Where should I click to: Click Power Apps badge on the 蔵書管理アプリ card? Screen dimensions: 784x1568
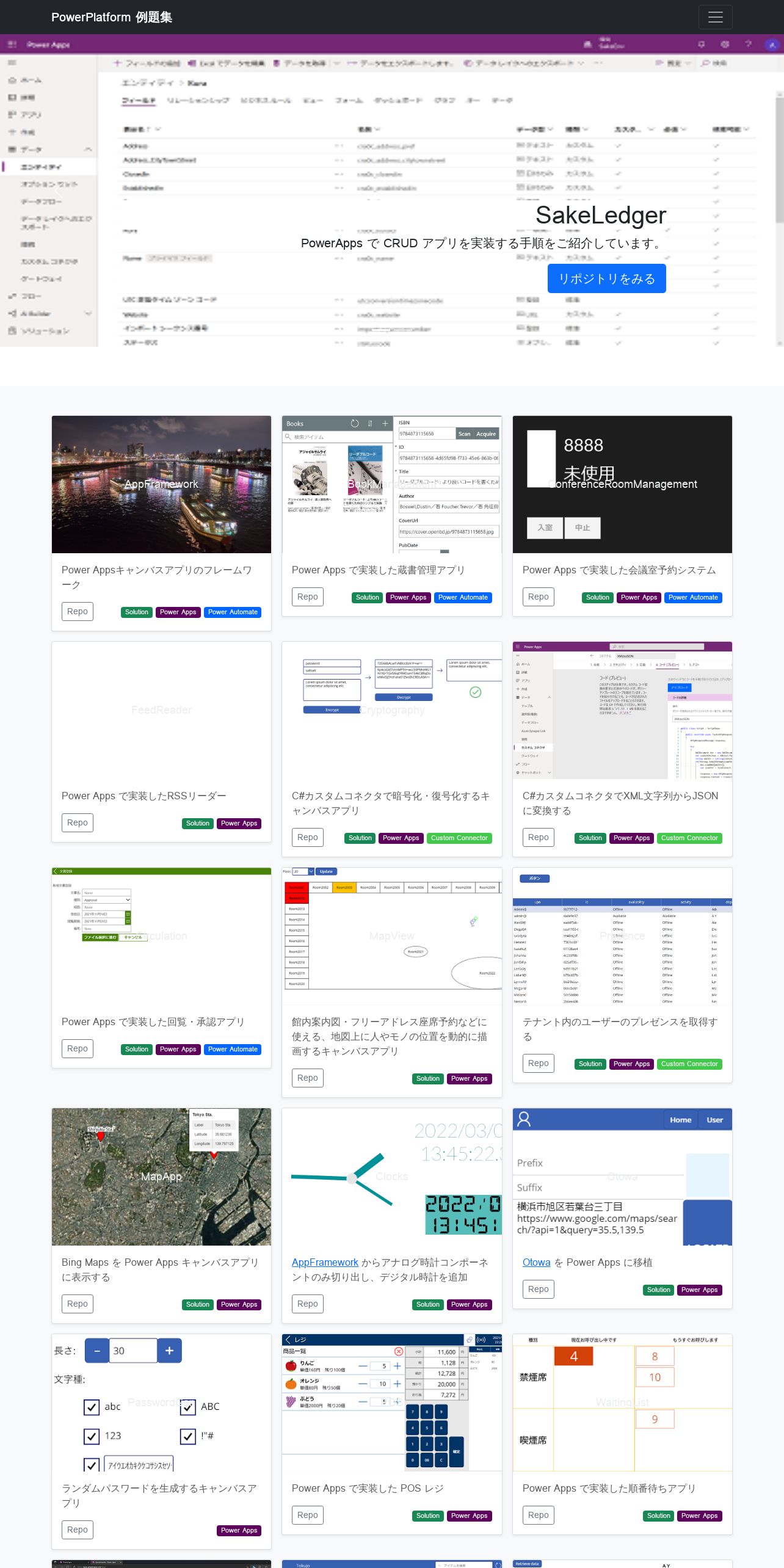click(408, 597)
